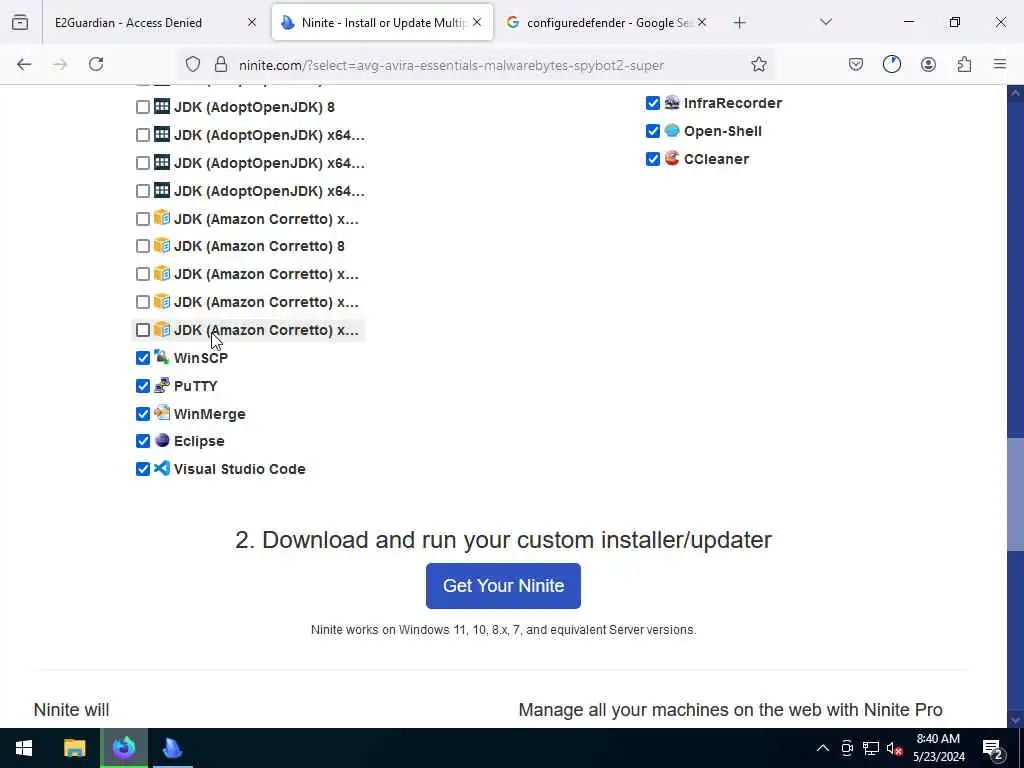Click the circular extension icon in toolbar
The height and width of the screenshot is (768, 1024).
pyautogui.click(x=891, y=64)
